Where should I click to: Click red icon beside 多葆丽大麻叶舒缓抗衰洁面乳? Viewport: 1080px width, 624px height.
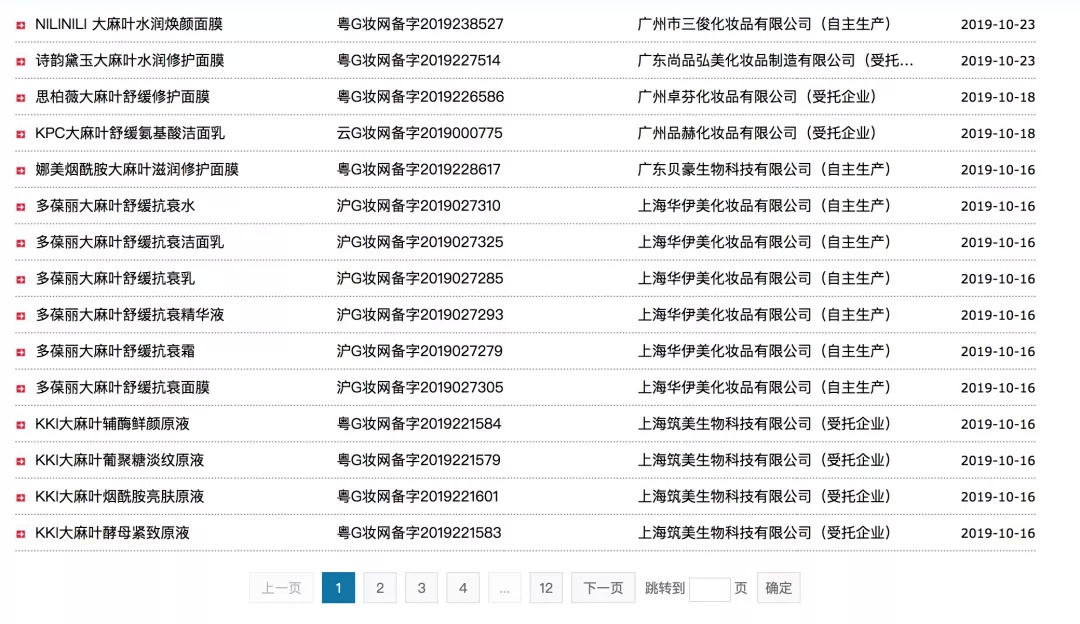[21, 243]
